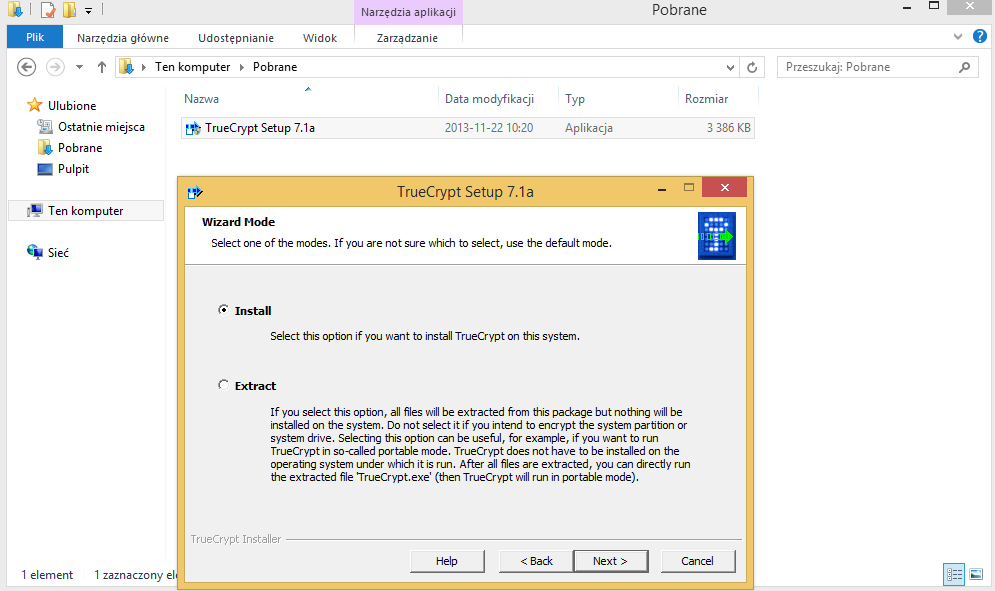Screen dimensions: 995x591
Task: Click the < Back button
Action: pos(536,561)
